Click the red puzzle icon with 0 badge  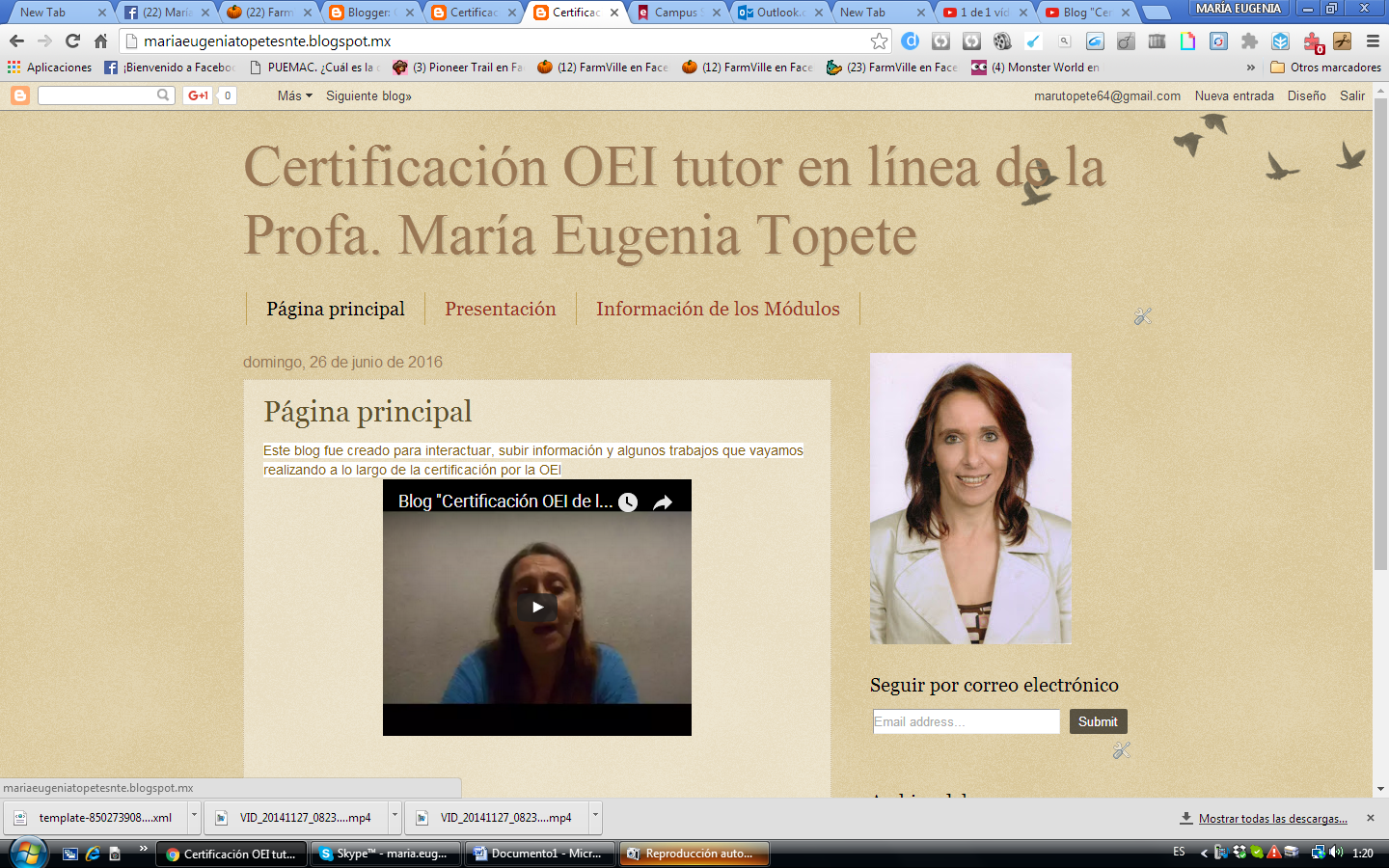coord(1313,41)
